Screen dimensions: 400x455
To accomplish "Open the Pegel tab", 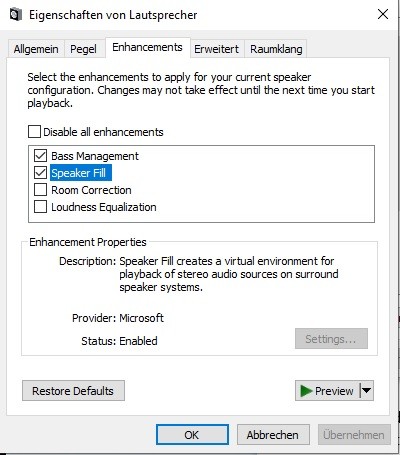I will coord(83,49).
